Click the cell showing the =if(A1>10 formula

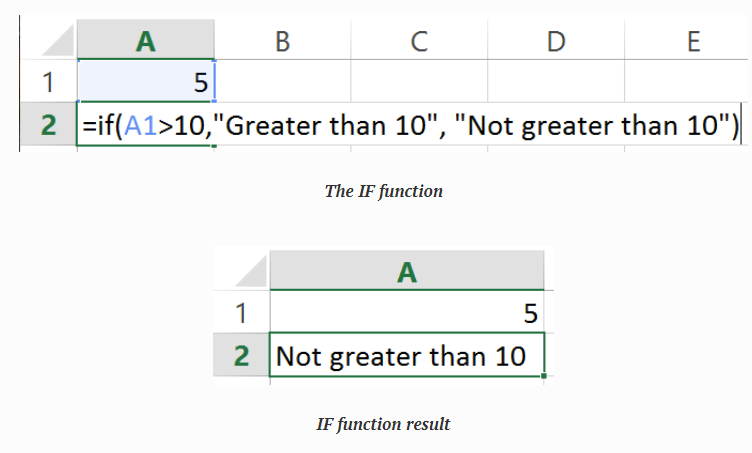pyautogui.click(x=146, y=127)
